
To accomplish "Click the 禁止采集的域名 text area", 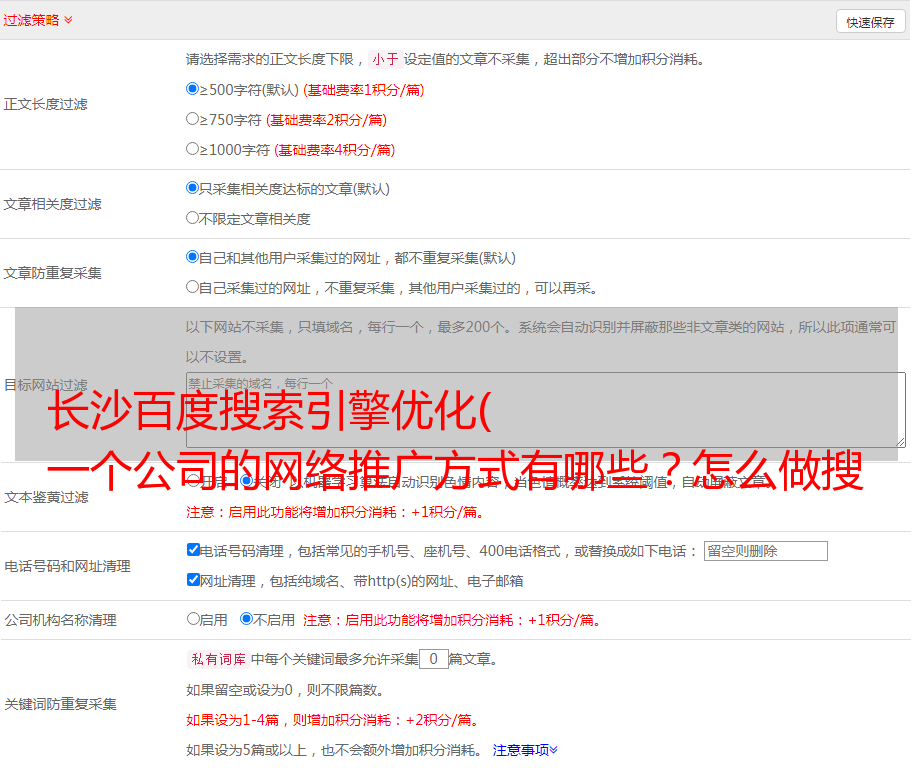I will pyautogui.click(x=545, y=410).
